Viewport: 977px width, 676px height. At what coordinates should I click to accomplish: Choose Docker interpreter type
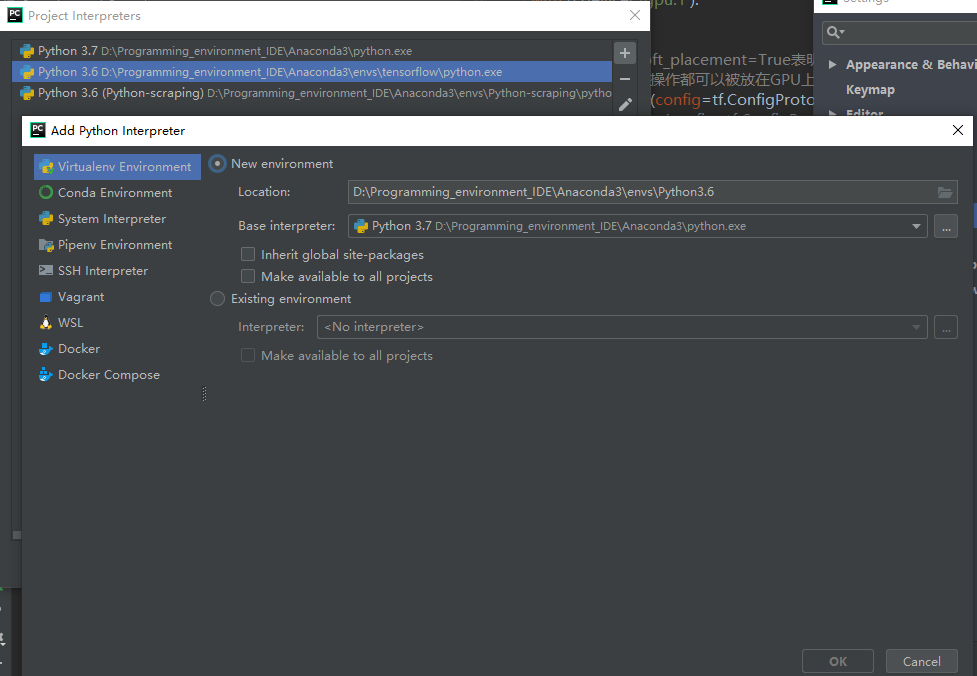pyautogui.click(x=79, y=349)
